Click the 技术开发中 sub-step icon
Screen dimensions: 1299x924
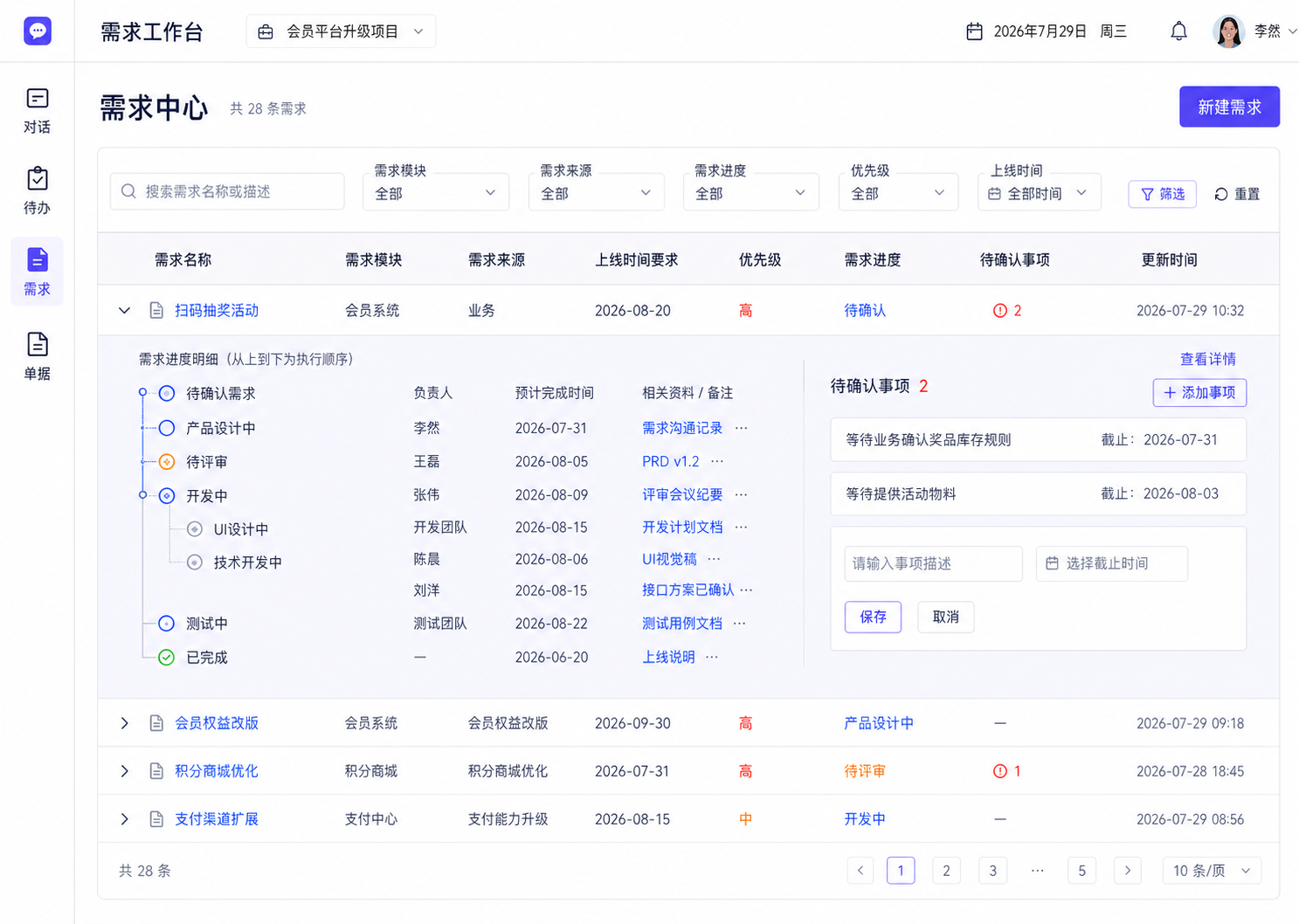click(x=195, y=562)
